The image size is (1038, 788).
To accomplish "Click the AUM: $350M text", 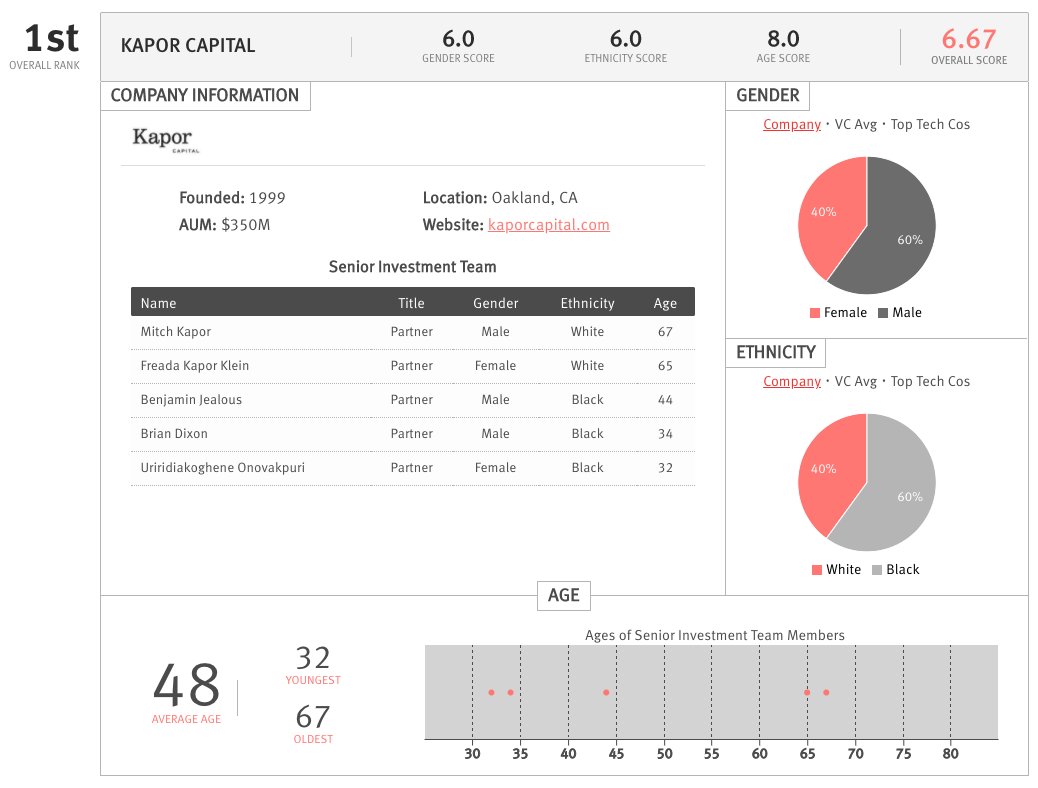I will tap(224, 225).
